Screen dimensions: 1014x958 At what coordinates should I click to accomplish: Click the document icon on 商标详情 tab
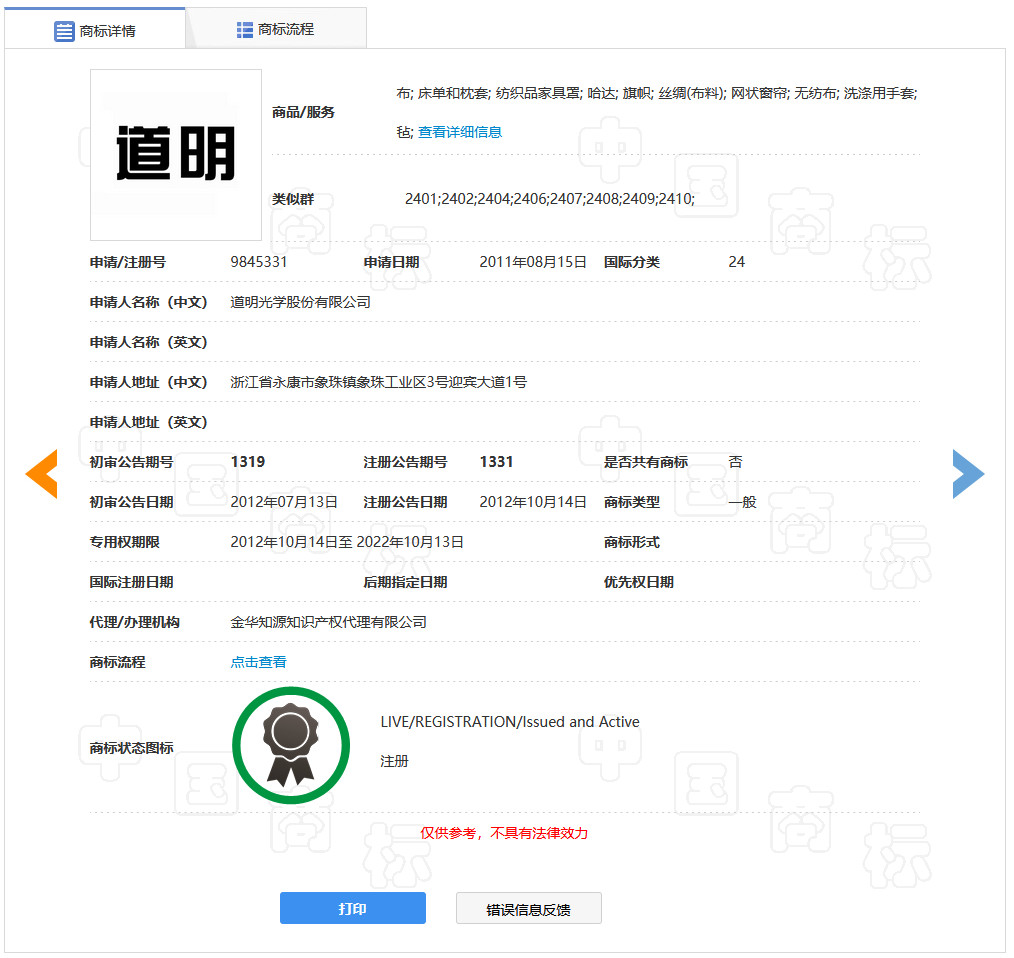pyautogui.click(x=63, y=29)
